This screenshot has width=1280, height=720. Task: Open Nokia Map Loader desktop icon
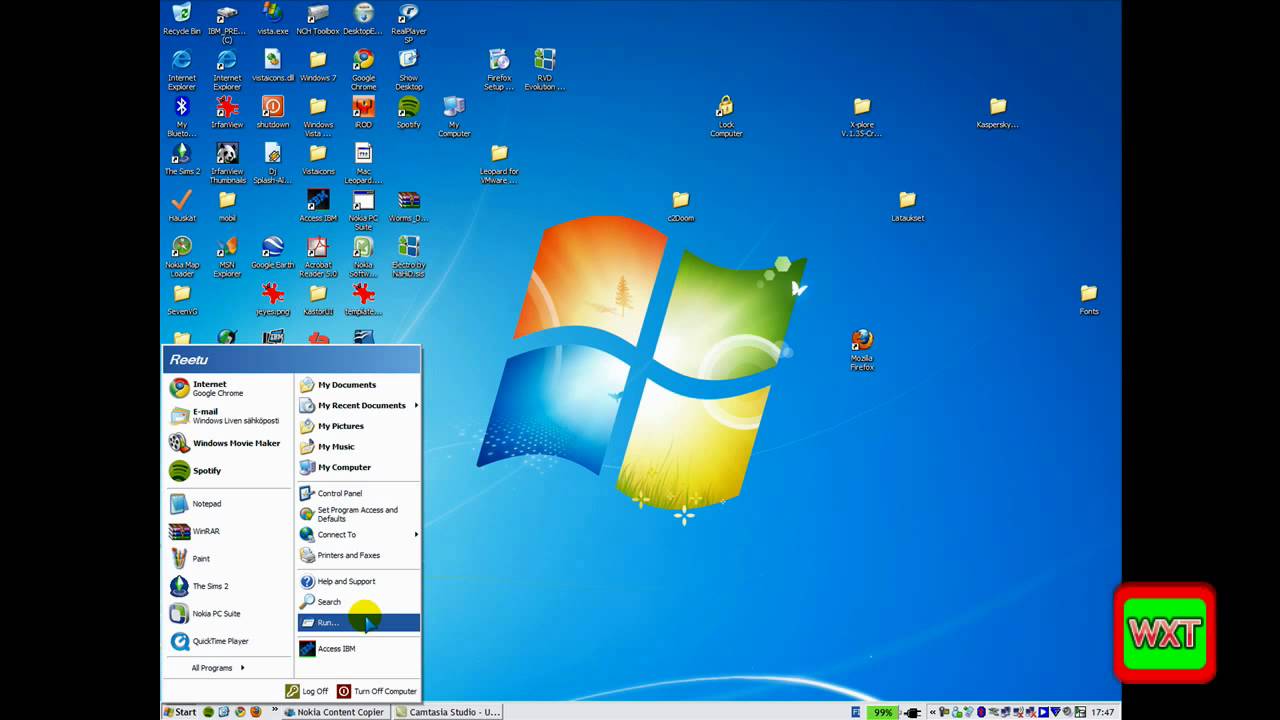point(181,256)
